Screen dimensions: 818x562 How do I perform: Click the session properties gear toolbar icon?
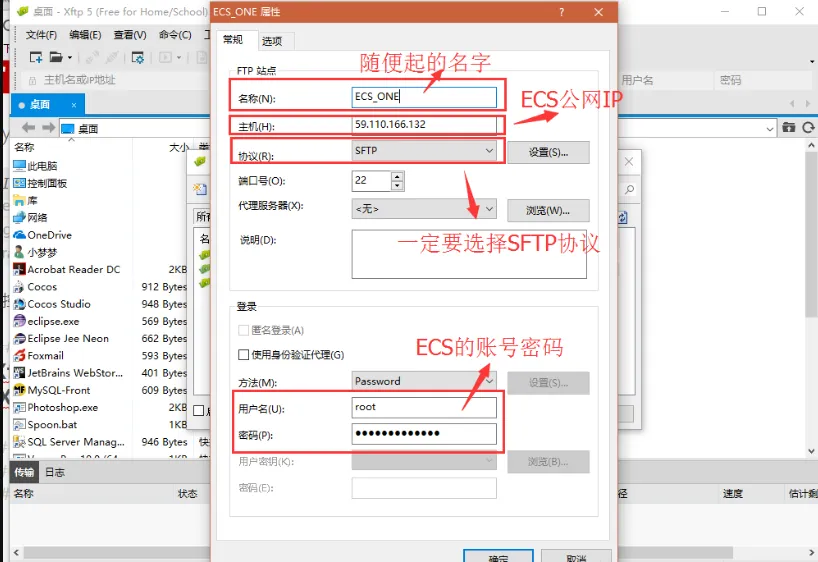(138, 57)
